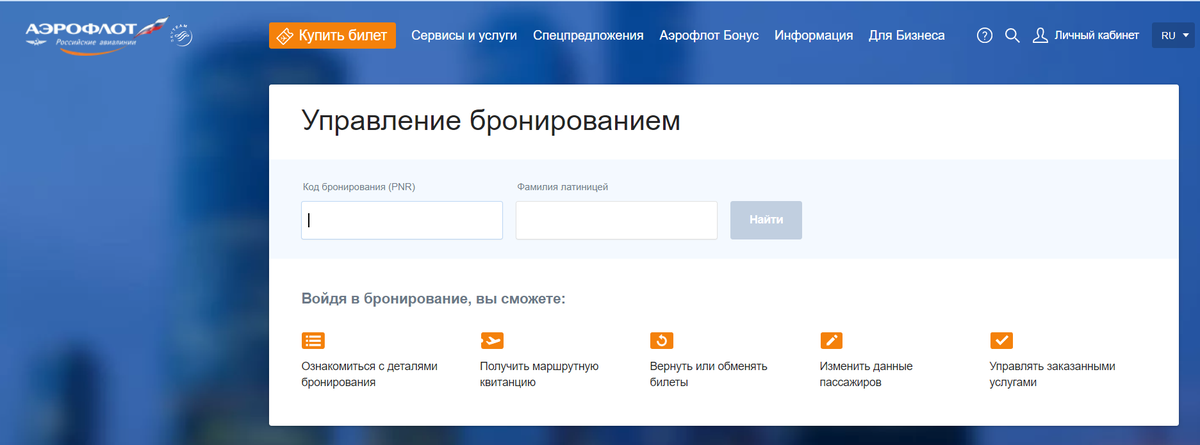Click Получить маршрутную квитанцию text

coord(539,374)
